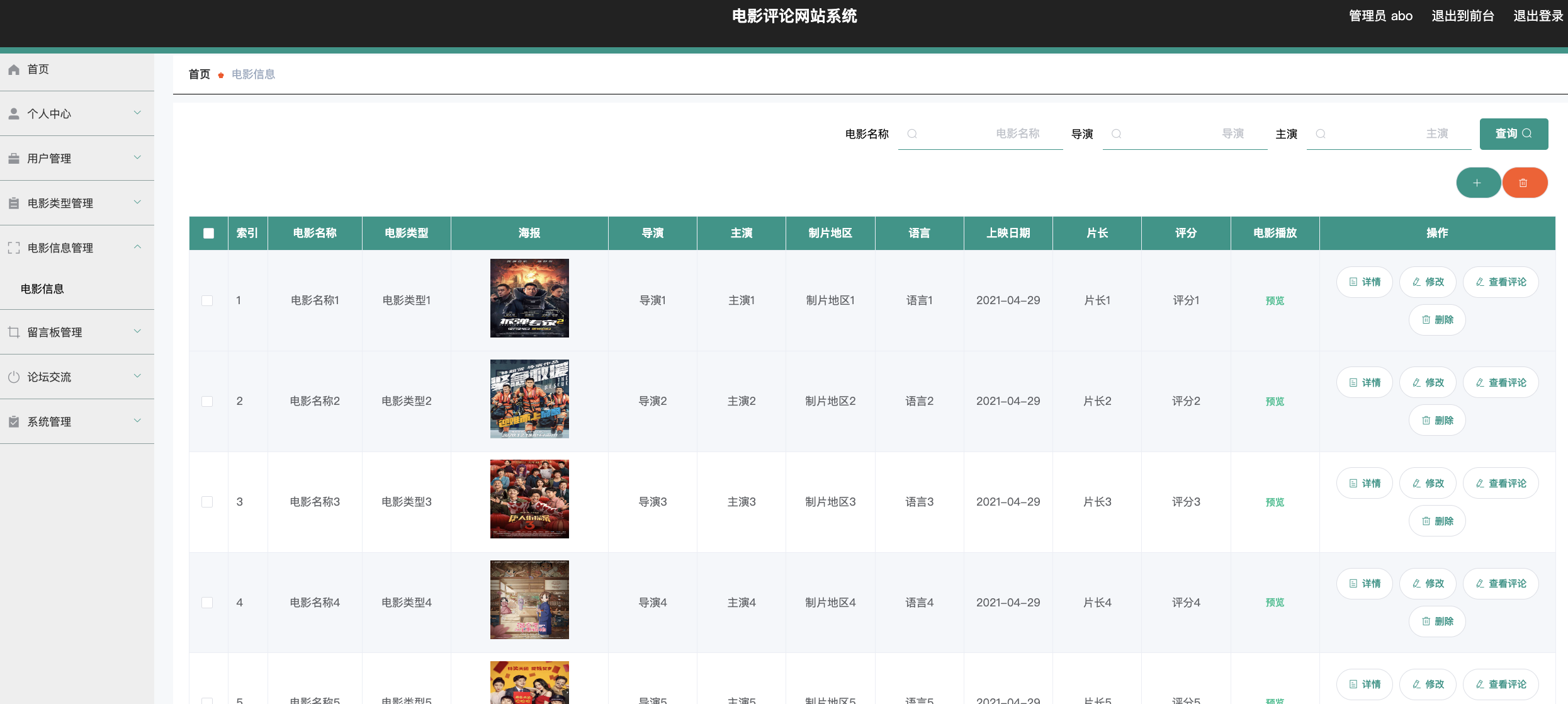Check the select-all checkbox in table header
The width and height of the screenshot is (1568, 704).
tap(208, 233)
